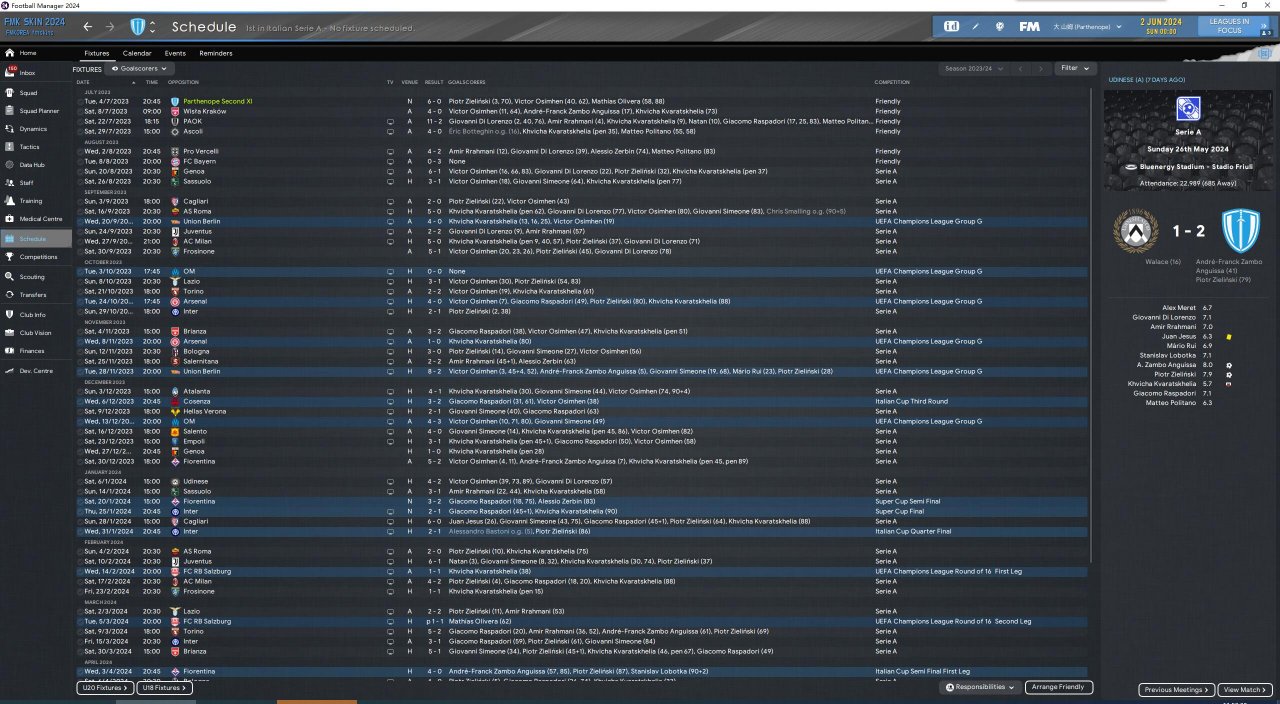Click Arrange Friendly button
1280x704 pixels.
pyautogui.click(x=1059, y=687)
